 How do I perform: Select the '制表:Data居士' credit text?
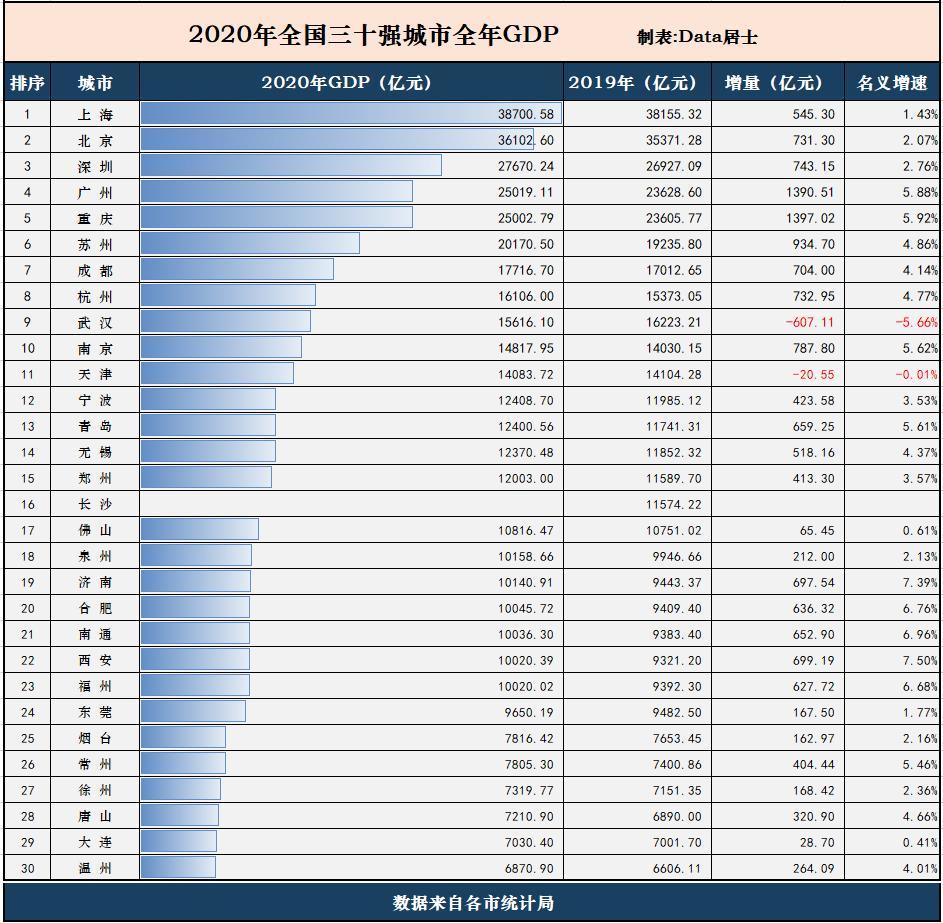point(697,37)
